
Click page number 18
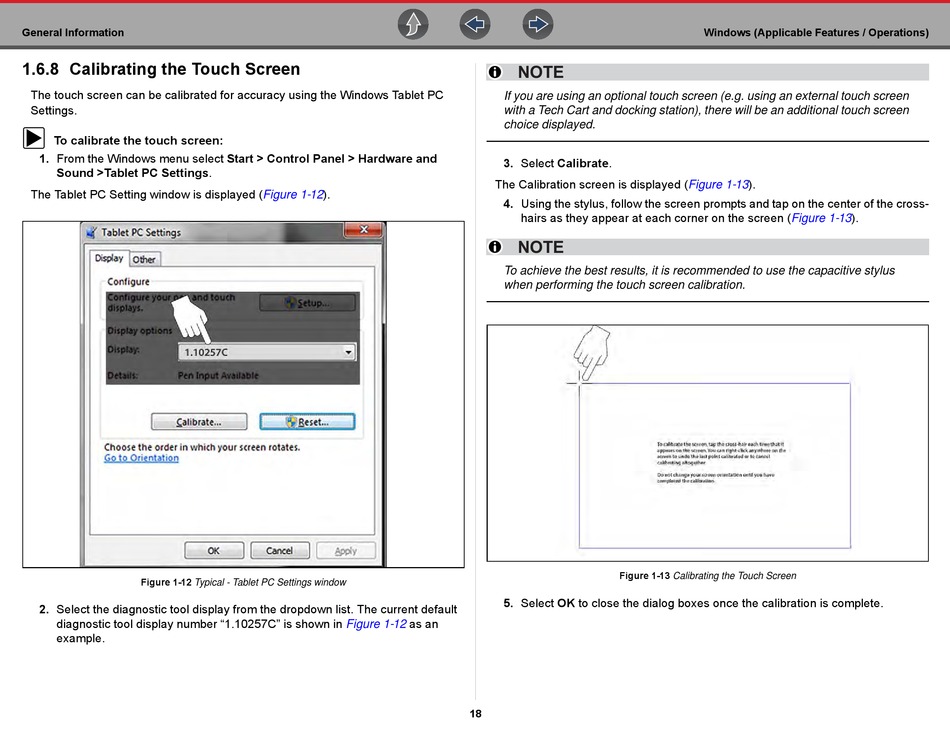pos(476,714)
